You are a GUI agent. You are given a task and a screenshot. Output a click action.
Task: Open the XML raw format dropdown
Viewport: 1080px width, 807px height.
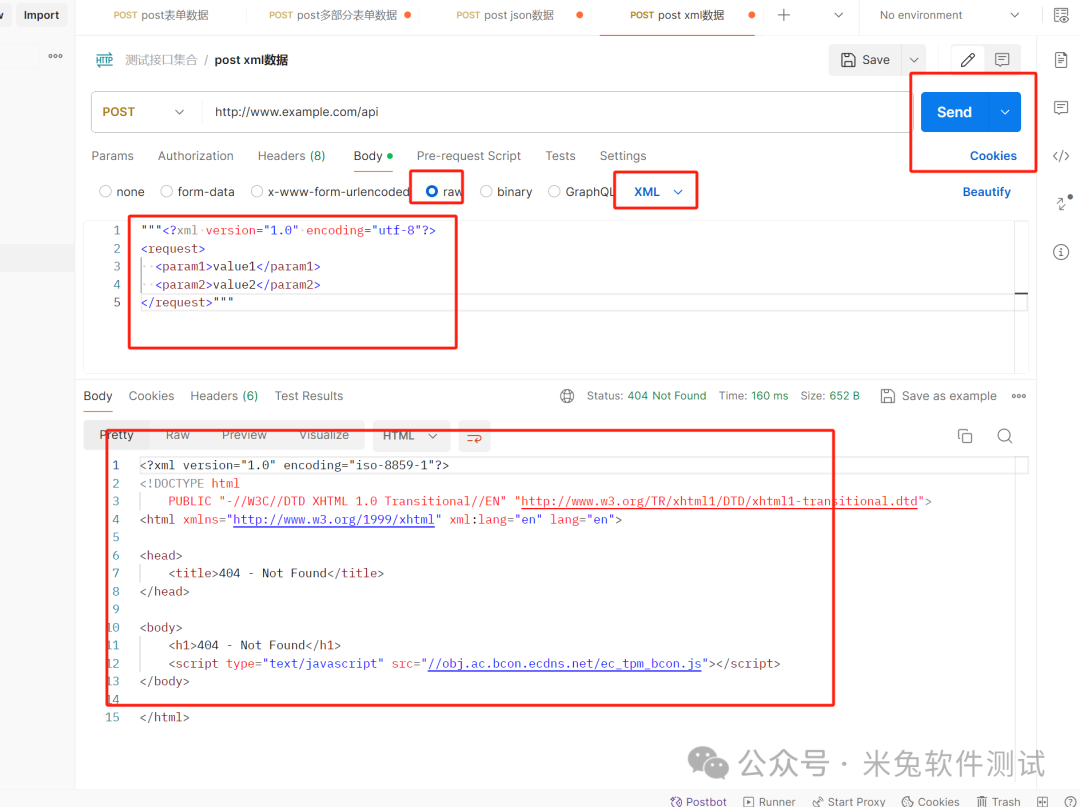tap(658, 191)
